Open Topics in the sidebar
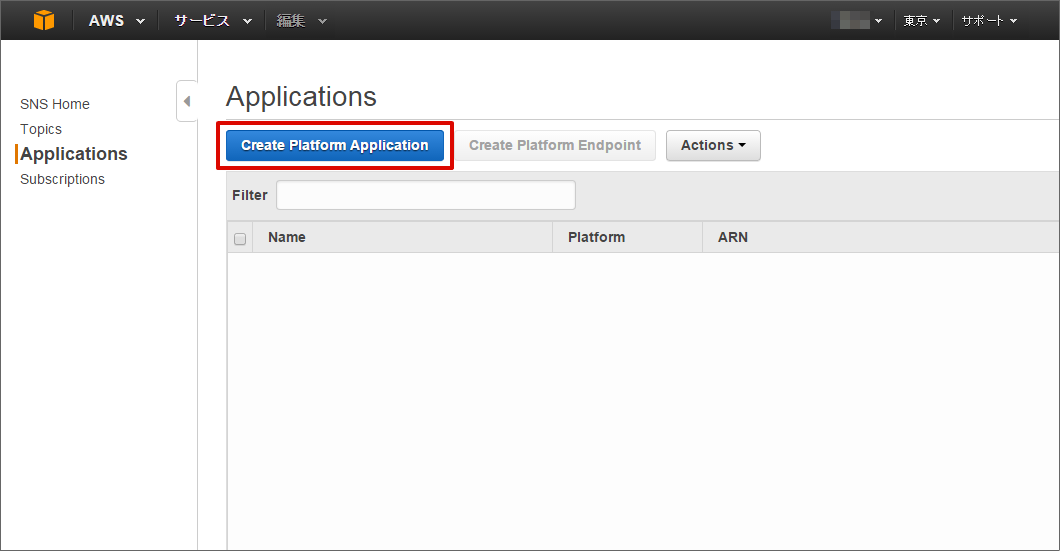This screenshot has width=1060, height=551. point(41,129)
